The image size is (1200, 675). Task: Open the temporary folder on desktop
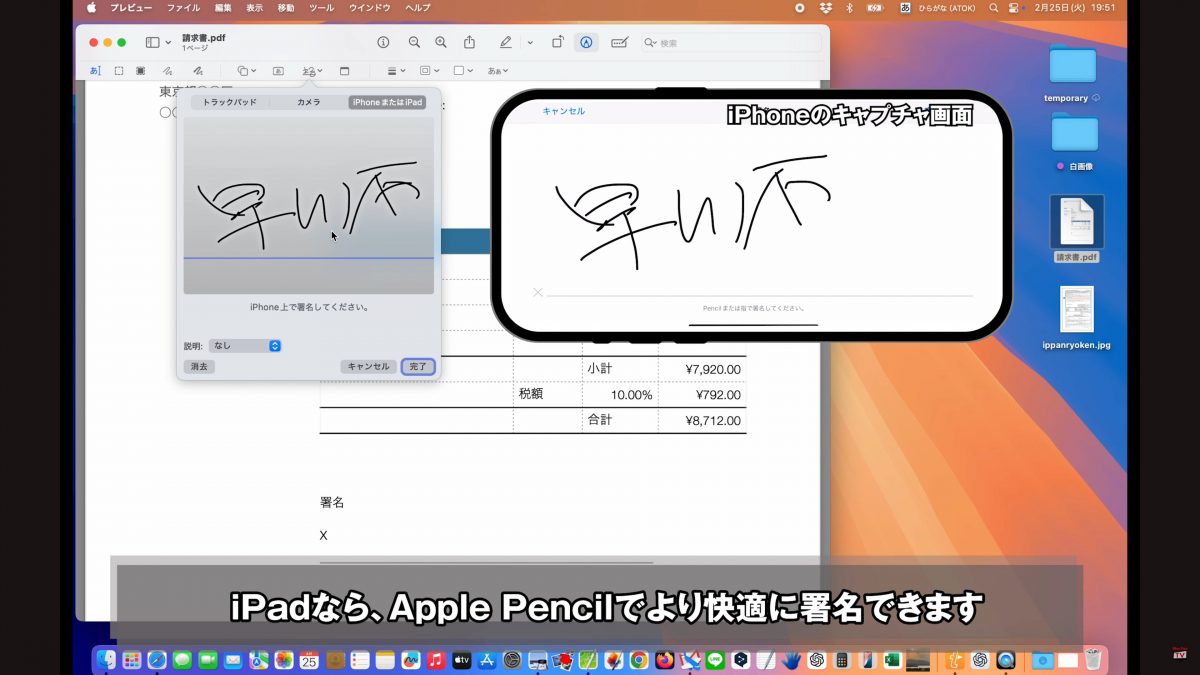[x=1074, y=66]
